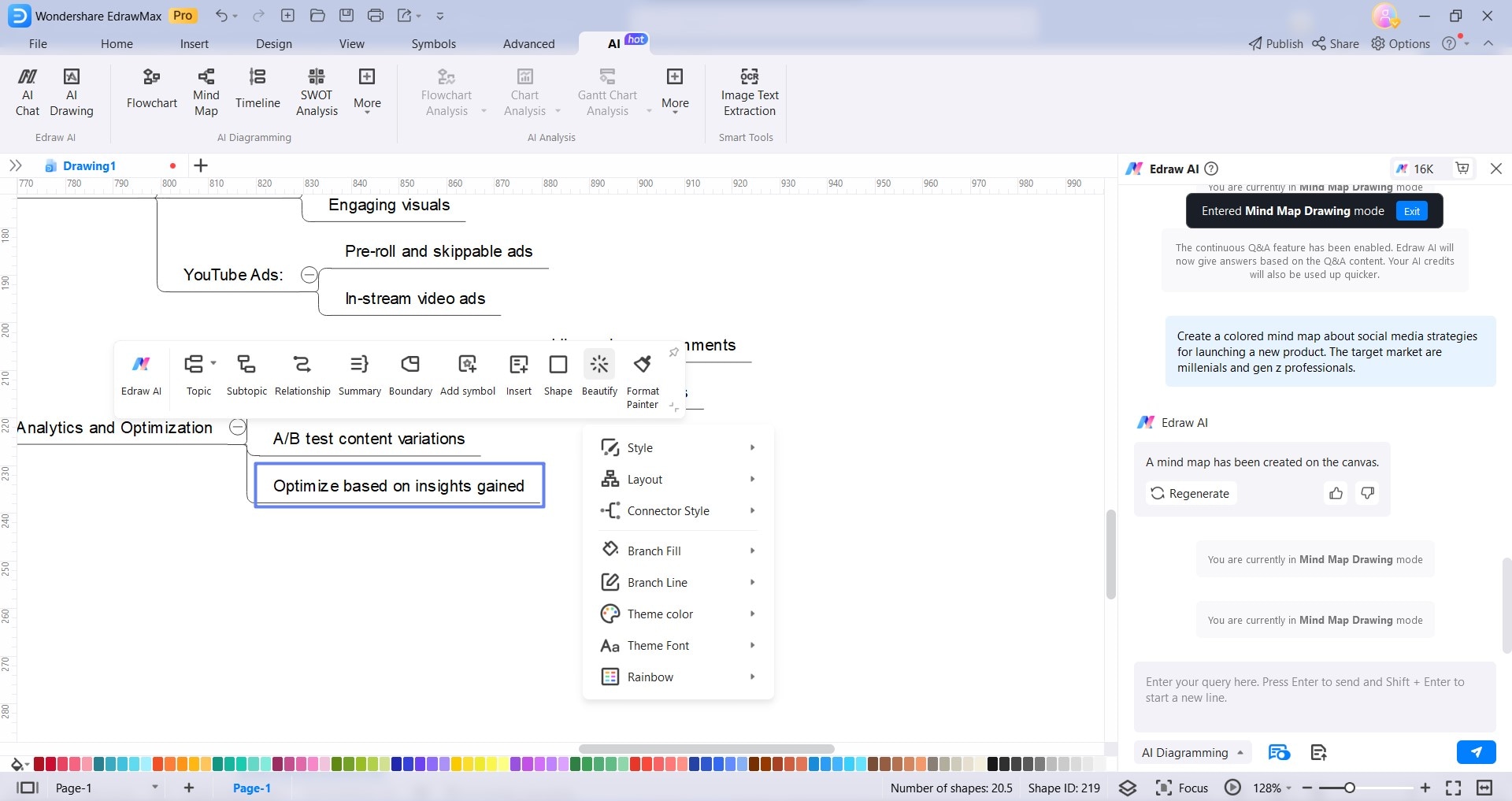Print the document from the title bar
This screenshot has width=1512, height=801.
376,16
